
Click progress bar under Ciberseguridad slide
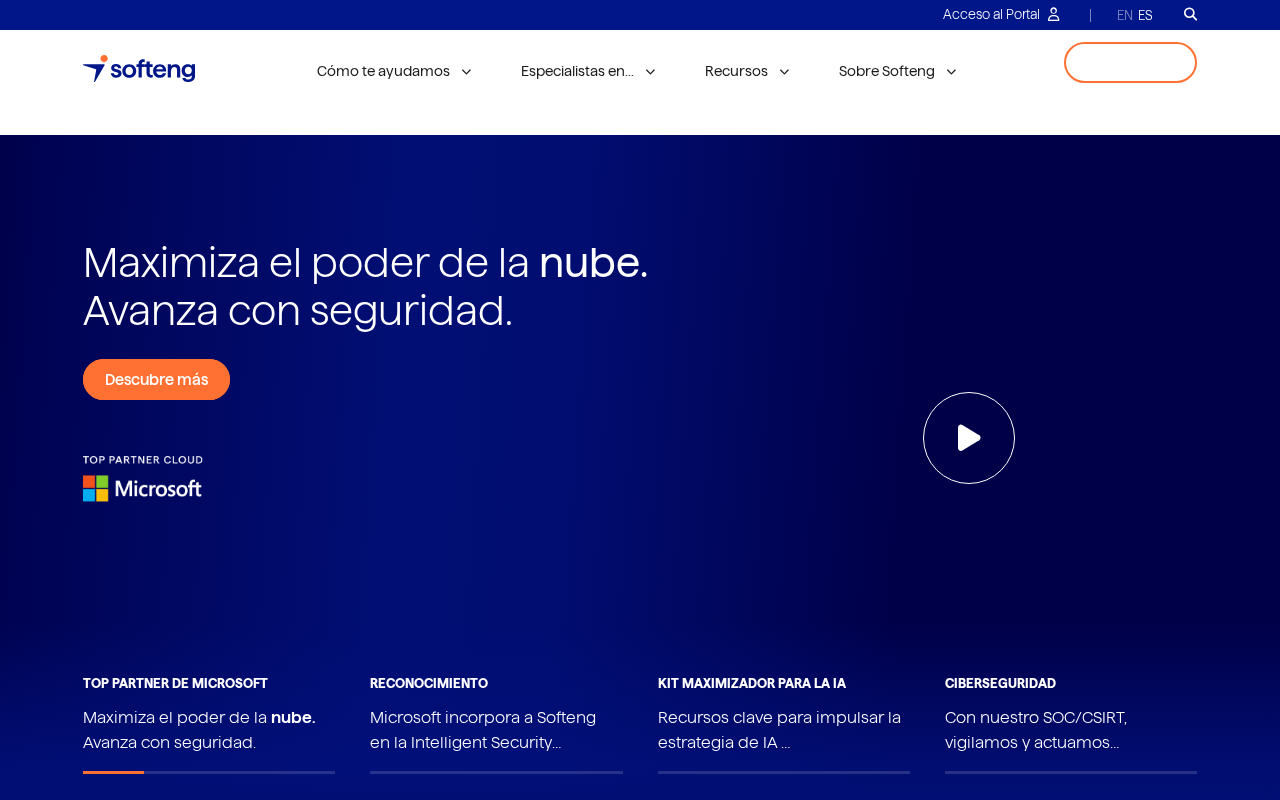pos(1071,772)
